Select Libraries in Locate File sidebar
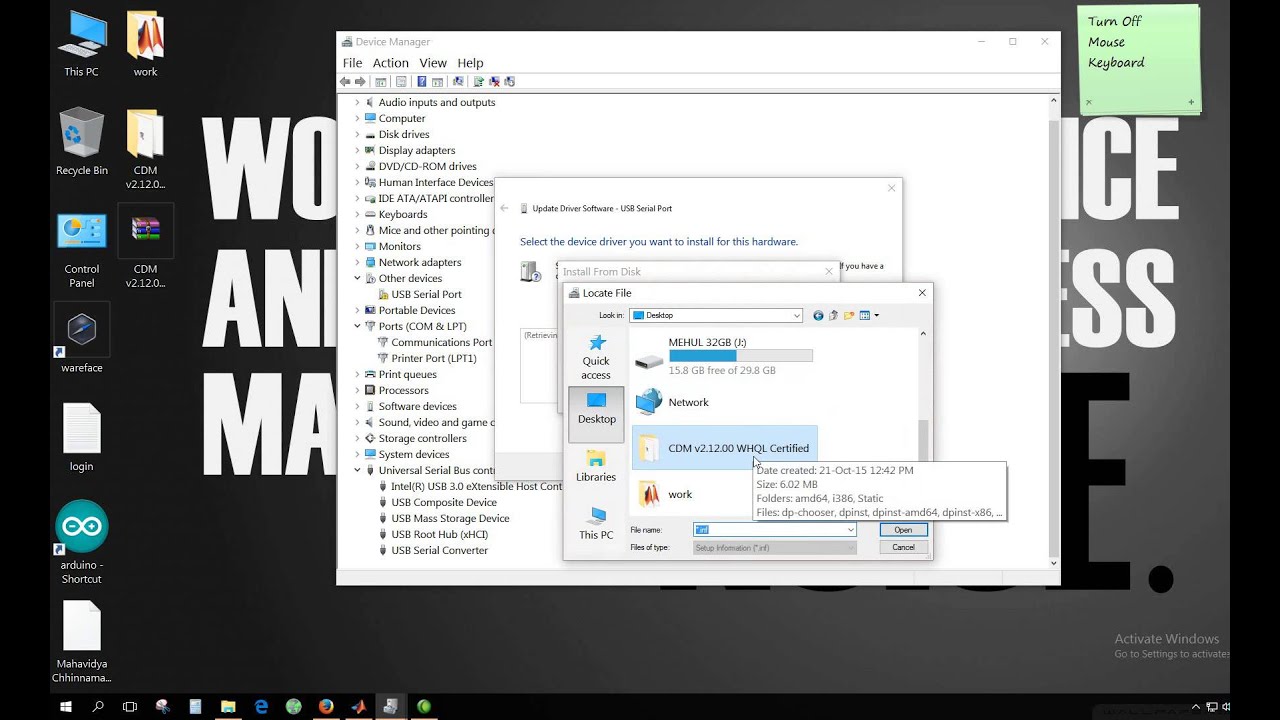 (x=596, y=467)
